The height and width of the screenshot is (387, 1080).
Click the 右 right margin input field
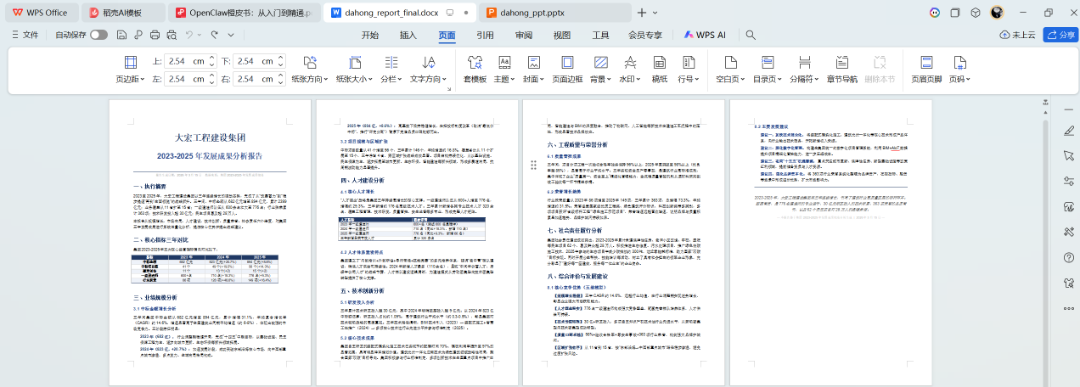pos(258,79)
